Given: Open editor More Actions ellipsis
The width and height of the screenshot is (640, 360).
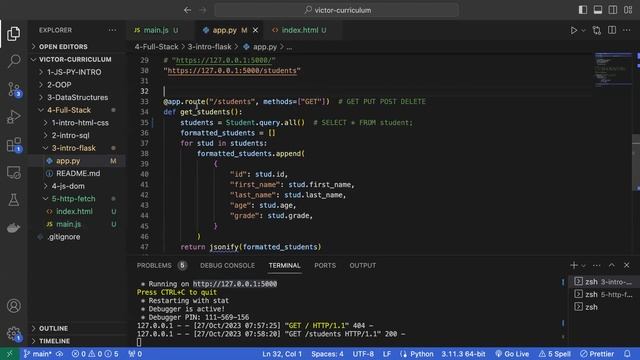Looking at the screenshot, I should coord(627,30).
